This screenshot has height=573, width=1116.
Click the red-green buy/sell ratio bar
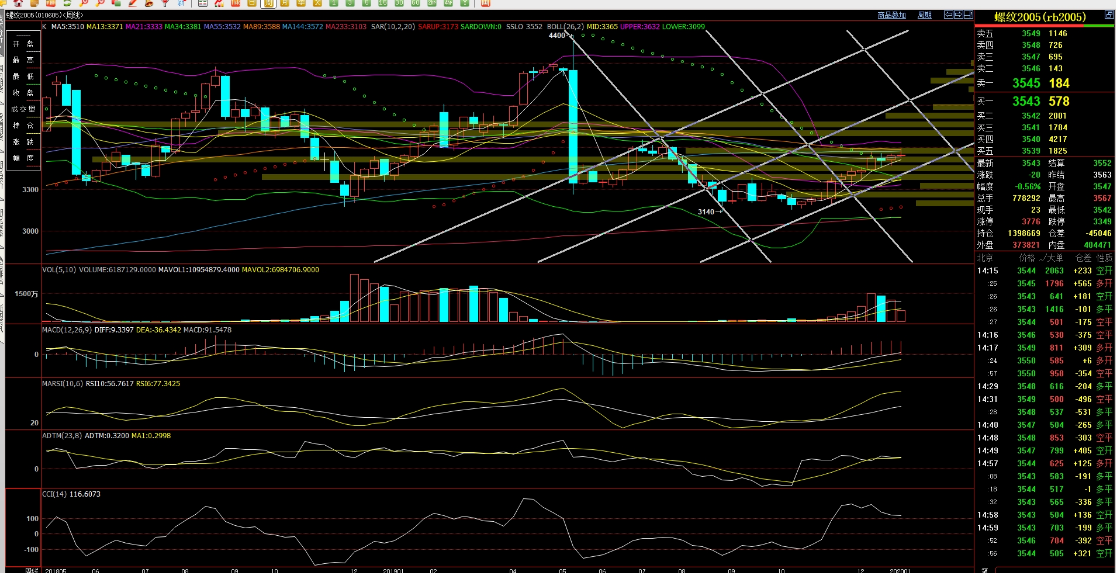pyautogui.click(x=1045, y=26)
